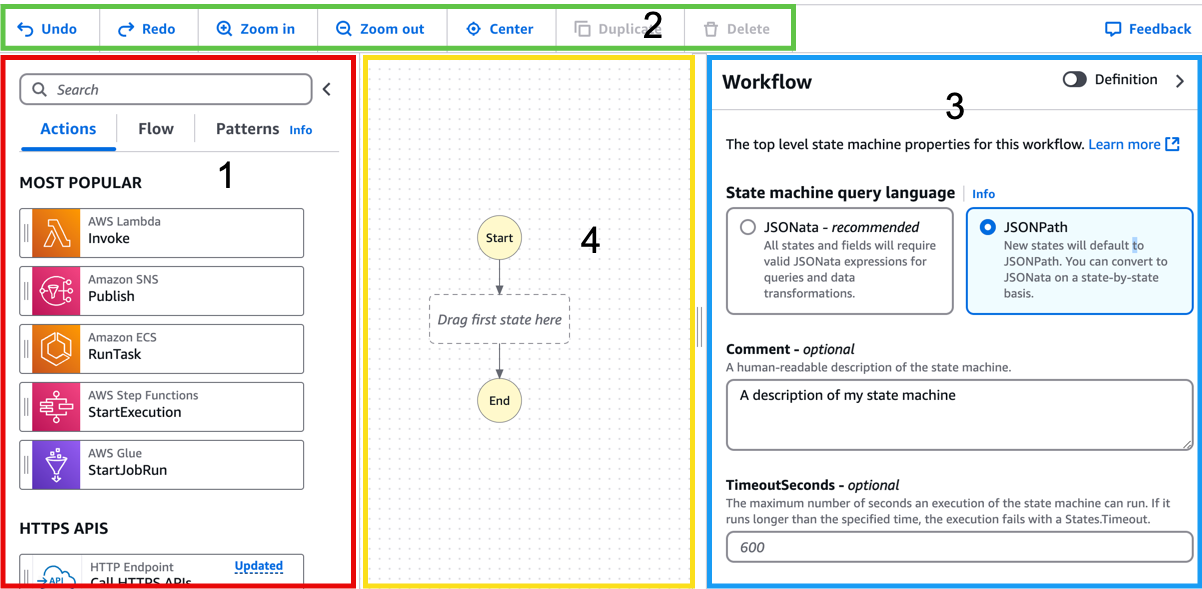Select the Amazon SNS Publish icon
Viewport: 1202px width, 589px height.
[x=56, y=291]
